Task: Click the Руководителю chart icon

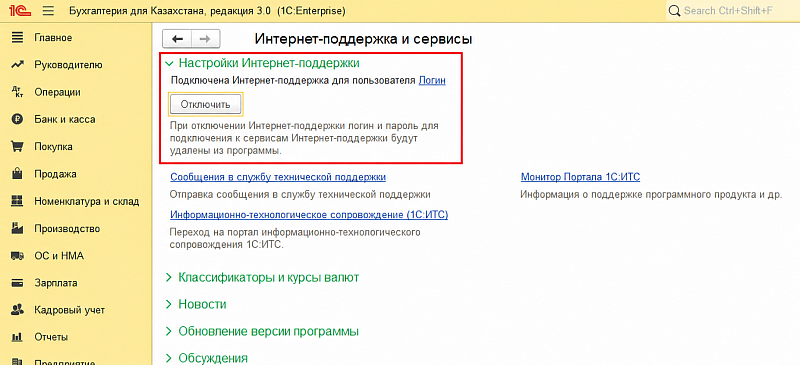Action: [17, 65]
